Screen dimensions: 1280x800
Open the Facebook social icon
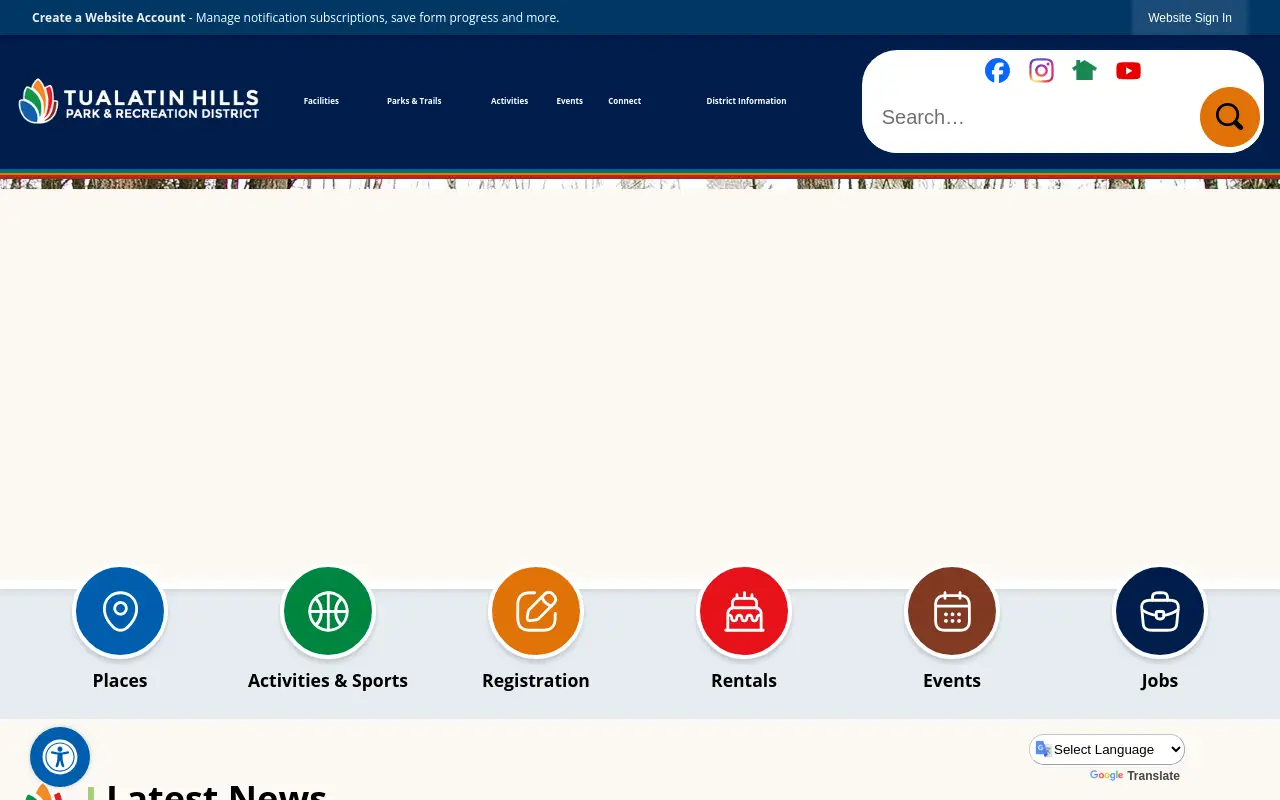(997, 70)
